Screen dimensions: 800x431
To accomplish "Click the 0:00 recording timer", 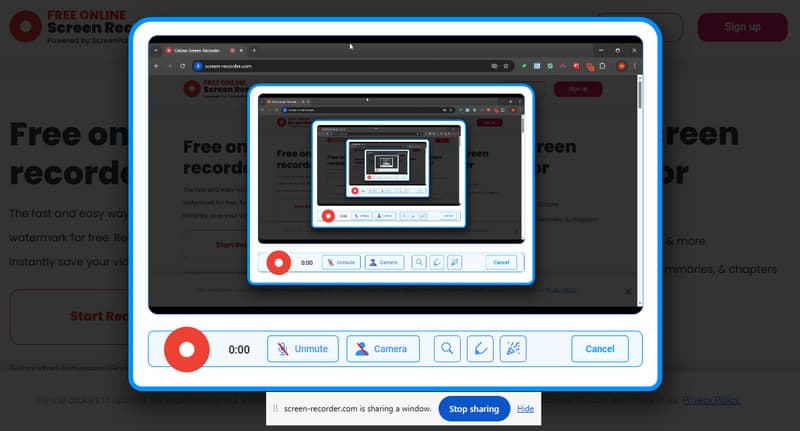I will pos(239,350).
